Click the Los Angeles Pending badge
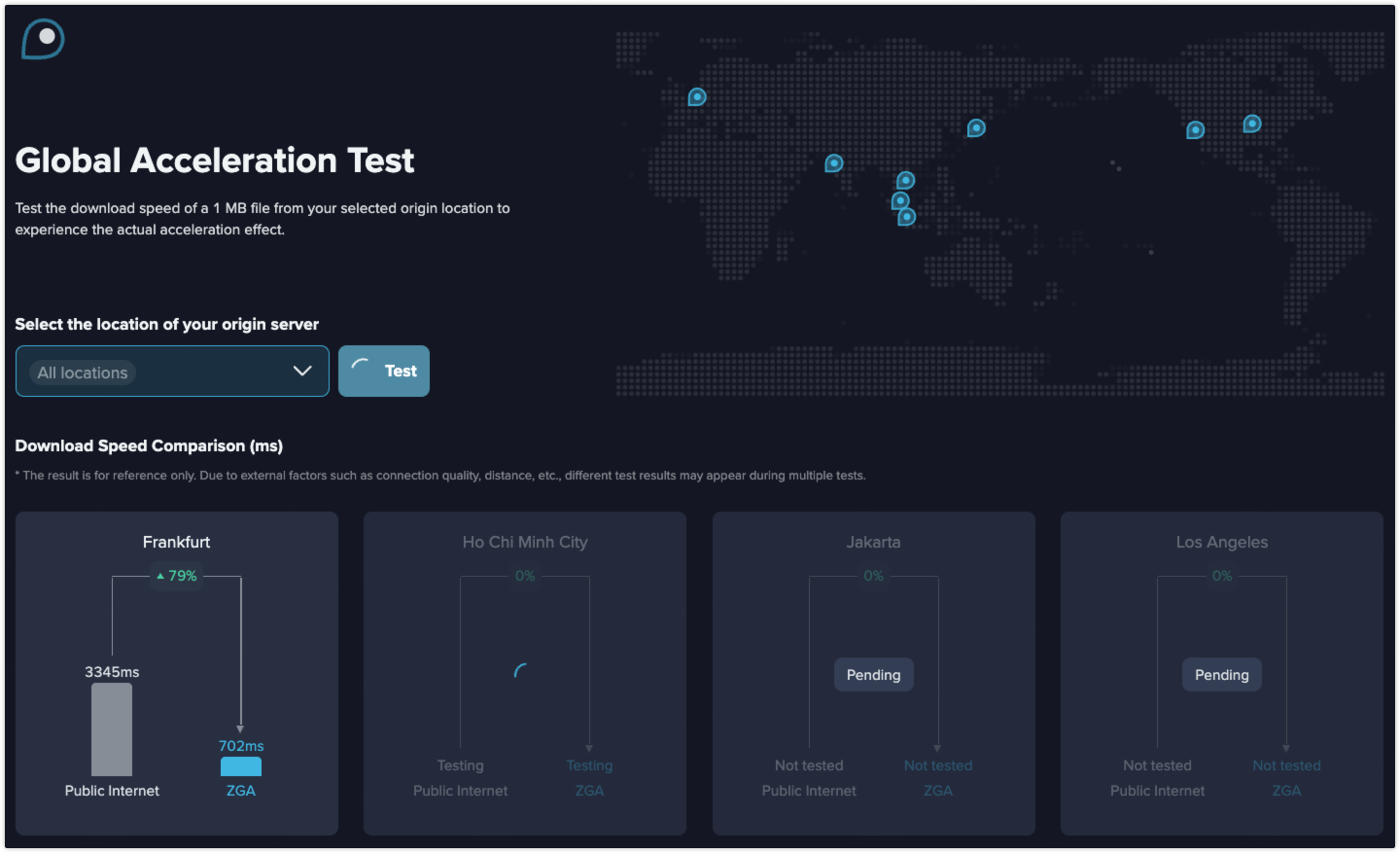 [x=1222, y=675]
